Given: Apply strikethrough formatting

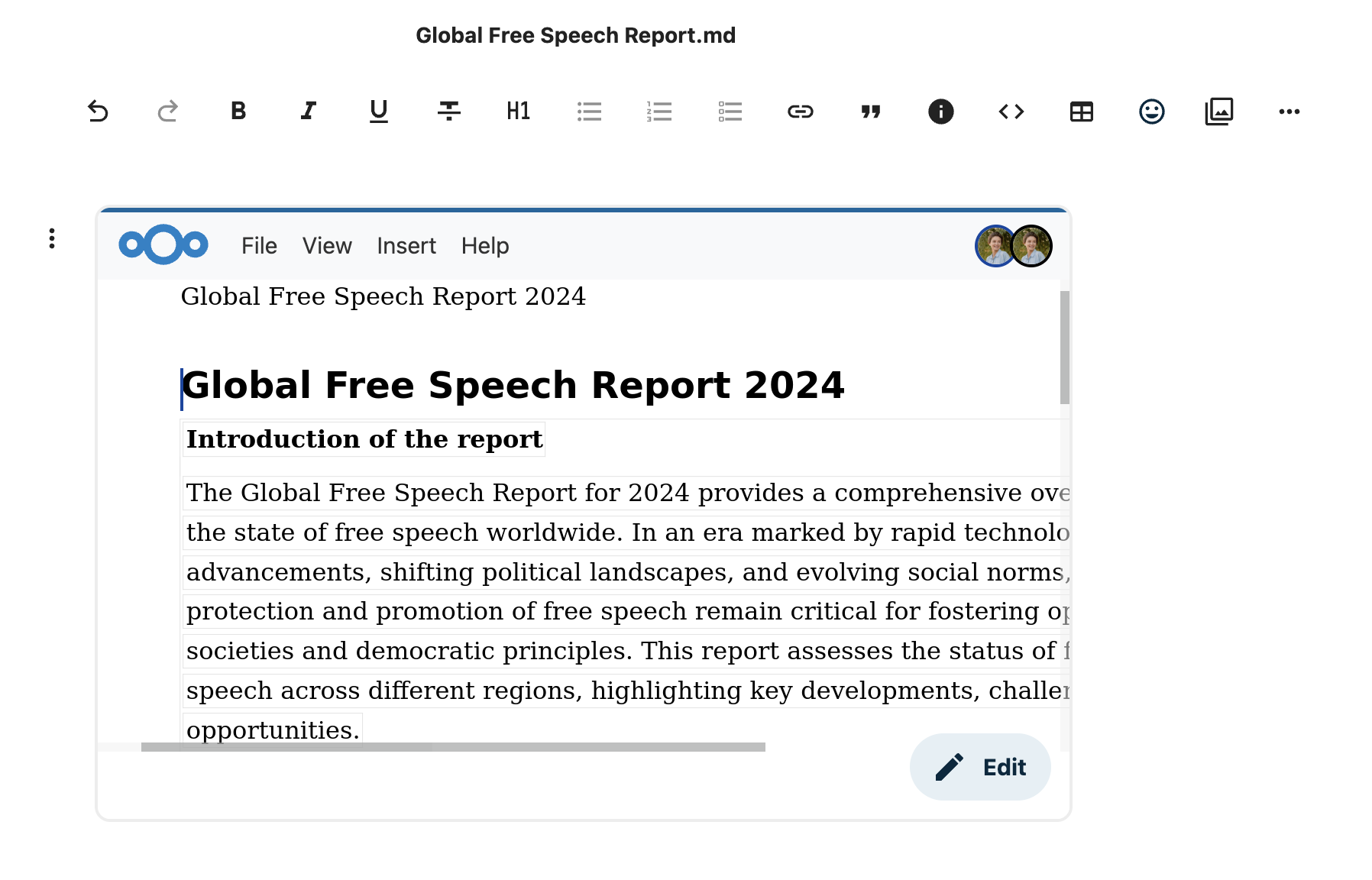Looking at the screenshot, I should tap(449, 112).
